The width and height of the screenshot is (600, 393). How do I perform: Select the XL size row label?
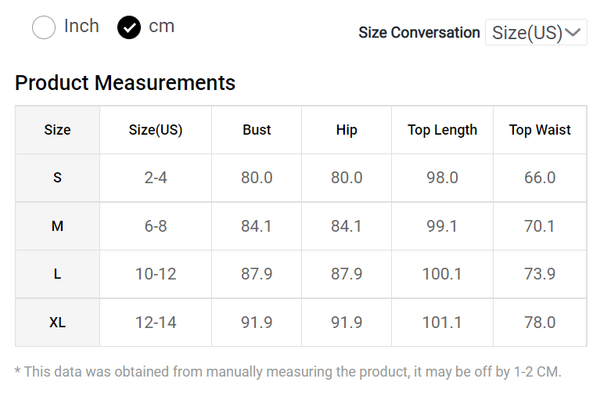57,323
